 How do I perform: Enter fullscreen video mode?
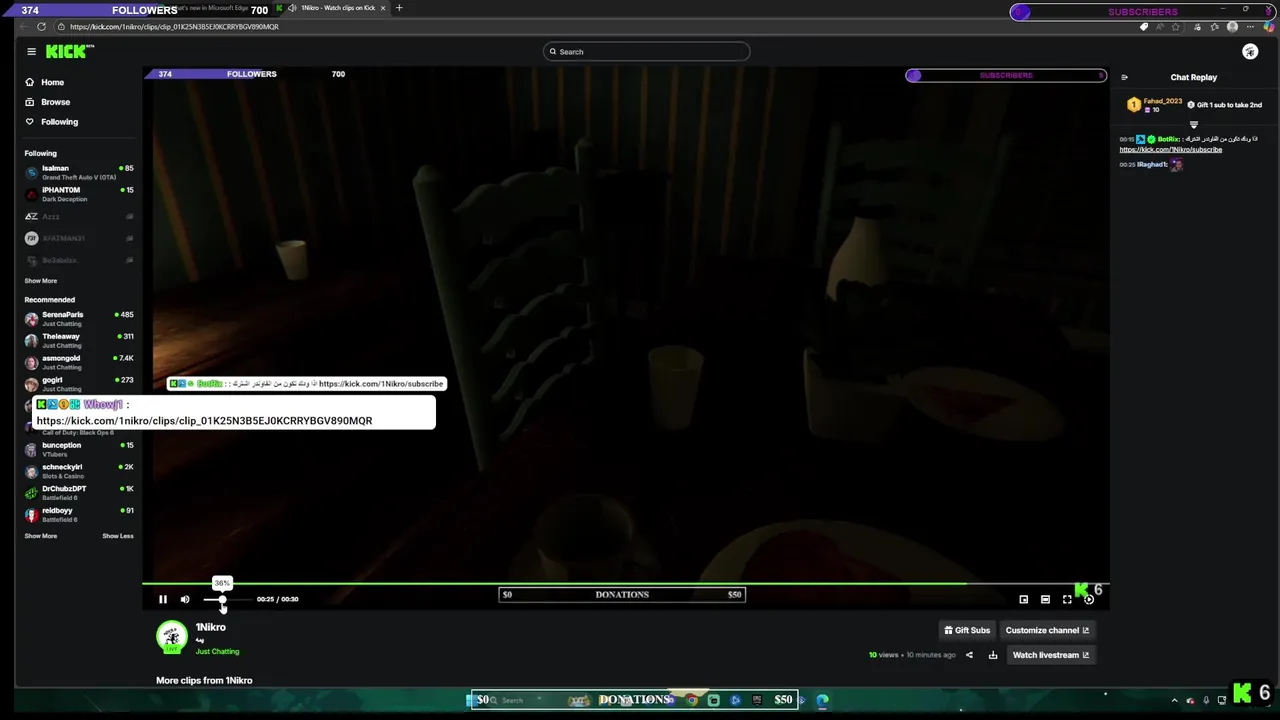coord(1067,599)
